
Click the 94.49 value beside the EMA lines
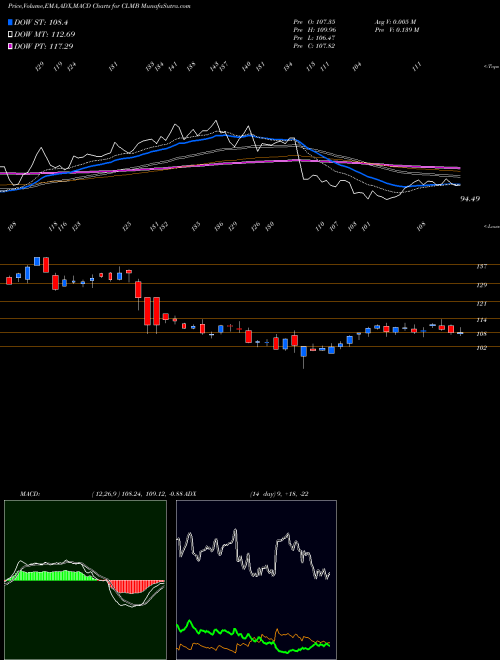click(x=470, y=199)
